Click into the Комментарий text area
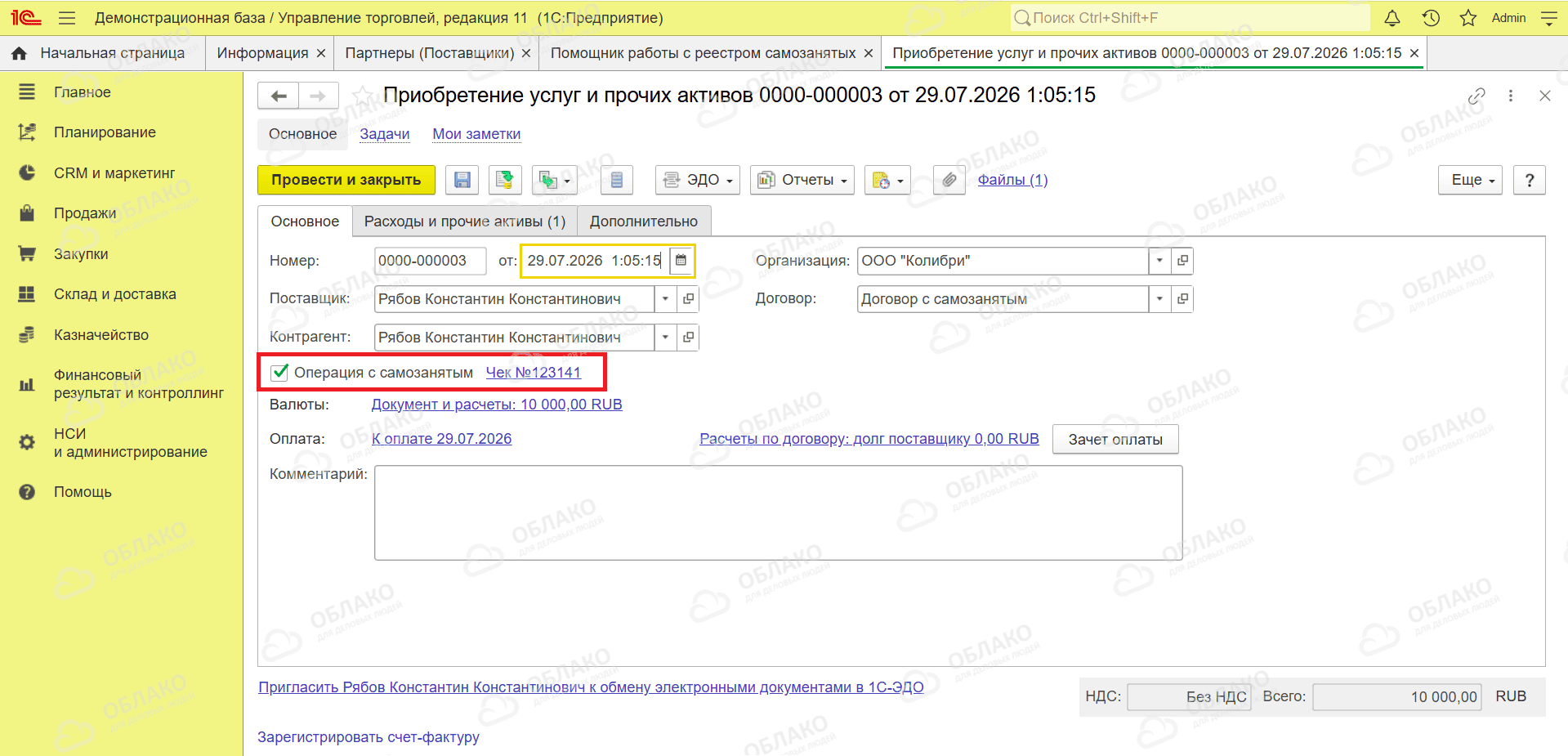Image resolution: width=1568 pixels, height=756 pixels. (x=779, y=512)
